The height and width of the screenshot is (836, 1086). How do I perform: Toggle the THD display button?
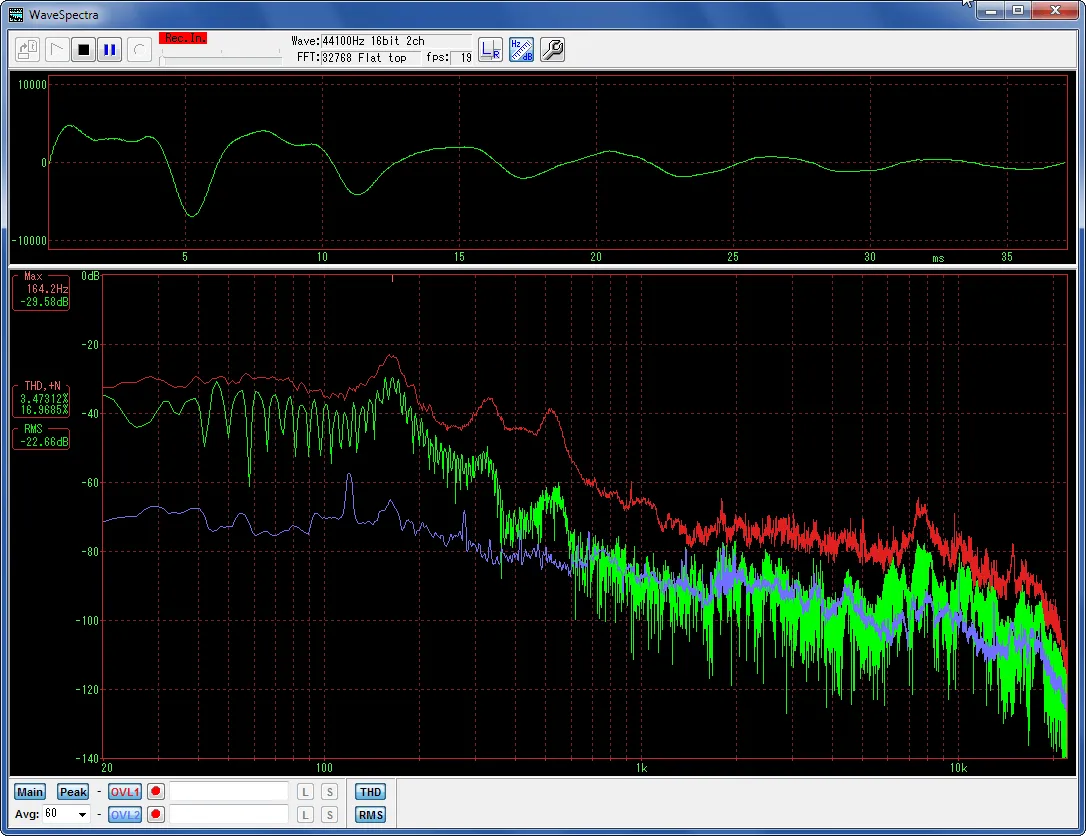(370, 790)
